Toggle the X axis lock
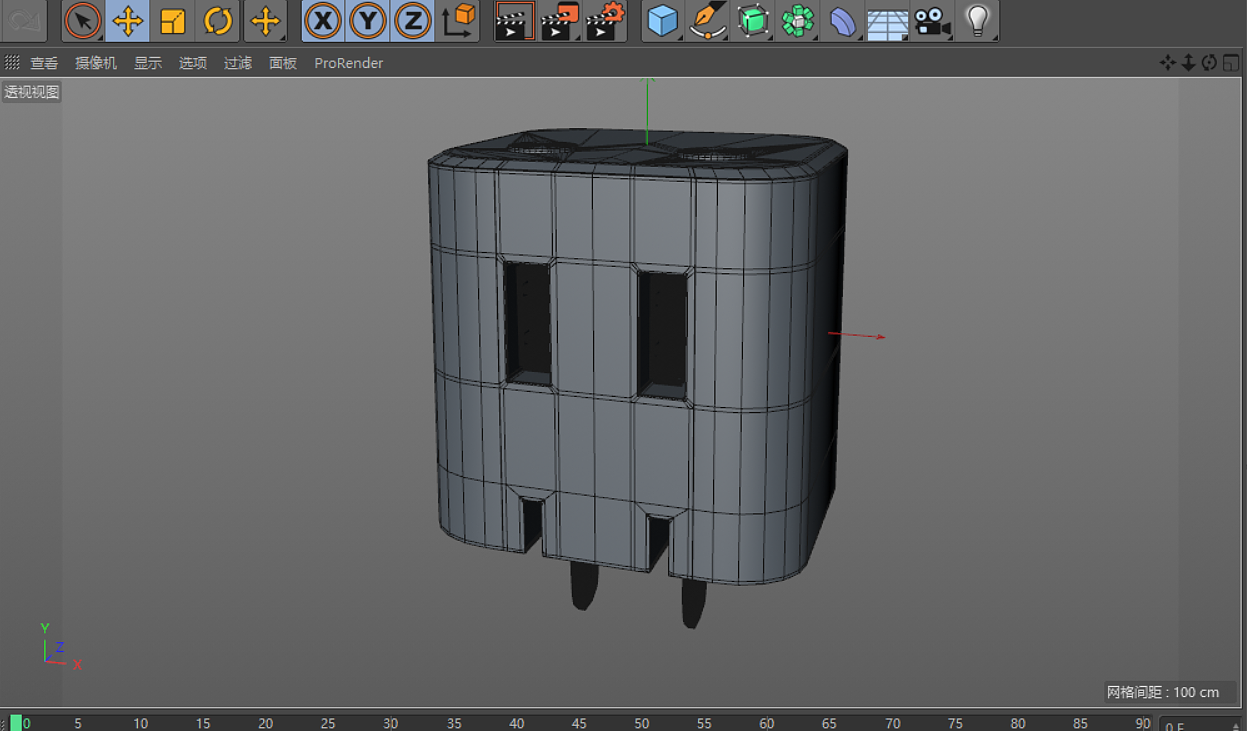1247x731 pixels. (x=323, y=20)
